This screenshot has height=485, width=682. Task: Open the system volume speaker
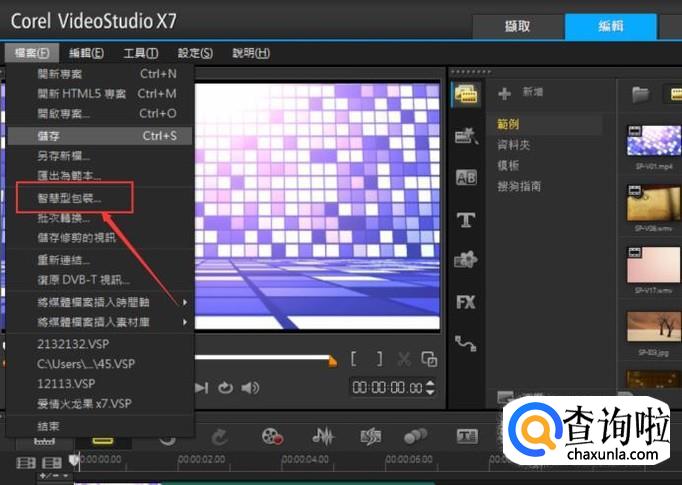click(251, 388)
